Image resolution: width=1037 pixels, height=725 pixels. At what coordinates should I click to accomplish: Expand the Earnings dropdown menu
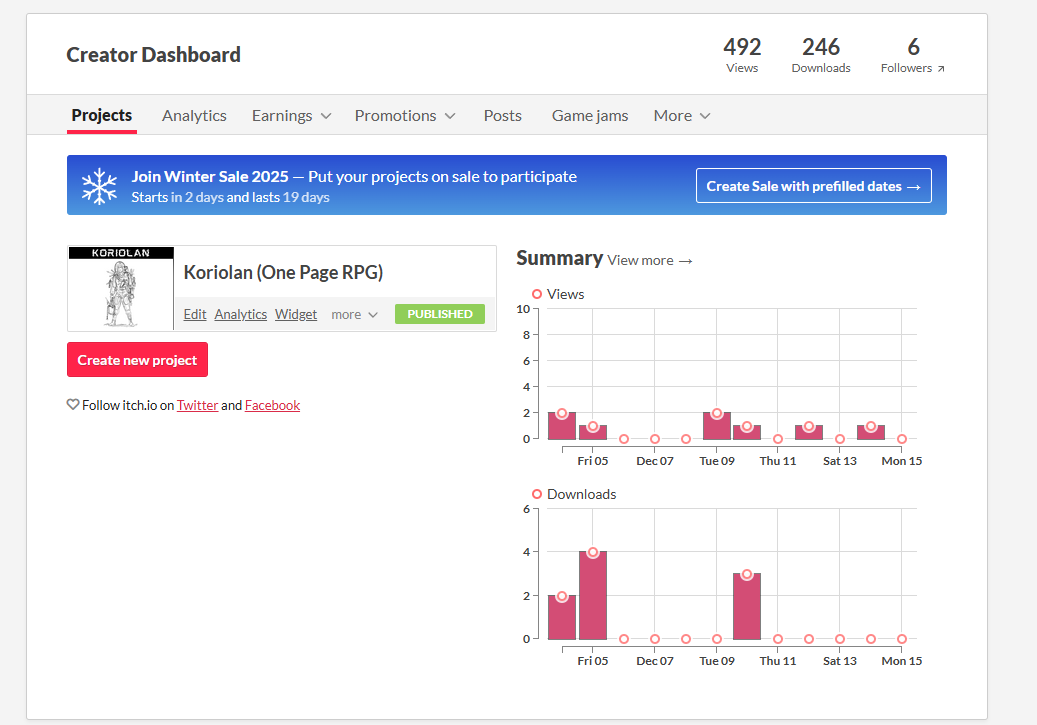click(x=291, y=116)
